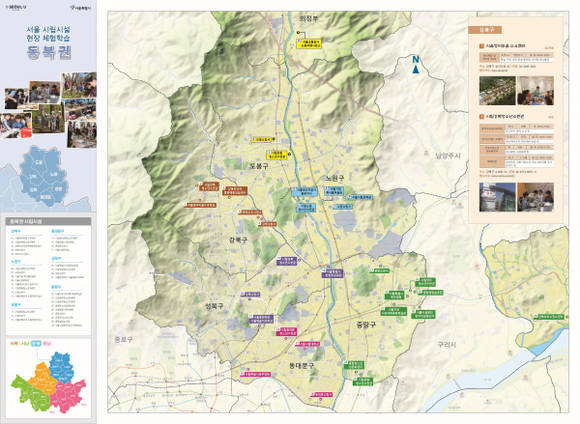This screenshot has height=424, width=580.
Task: Select the 노원구 district label on map
Action: (335, 178)
